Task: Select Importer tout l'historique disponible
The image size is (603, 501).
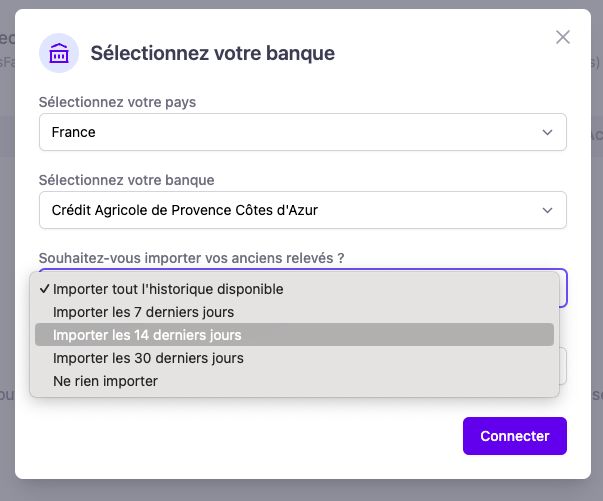Action: pos(168,289)
